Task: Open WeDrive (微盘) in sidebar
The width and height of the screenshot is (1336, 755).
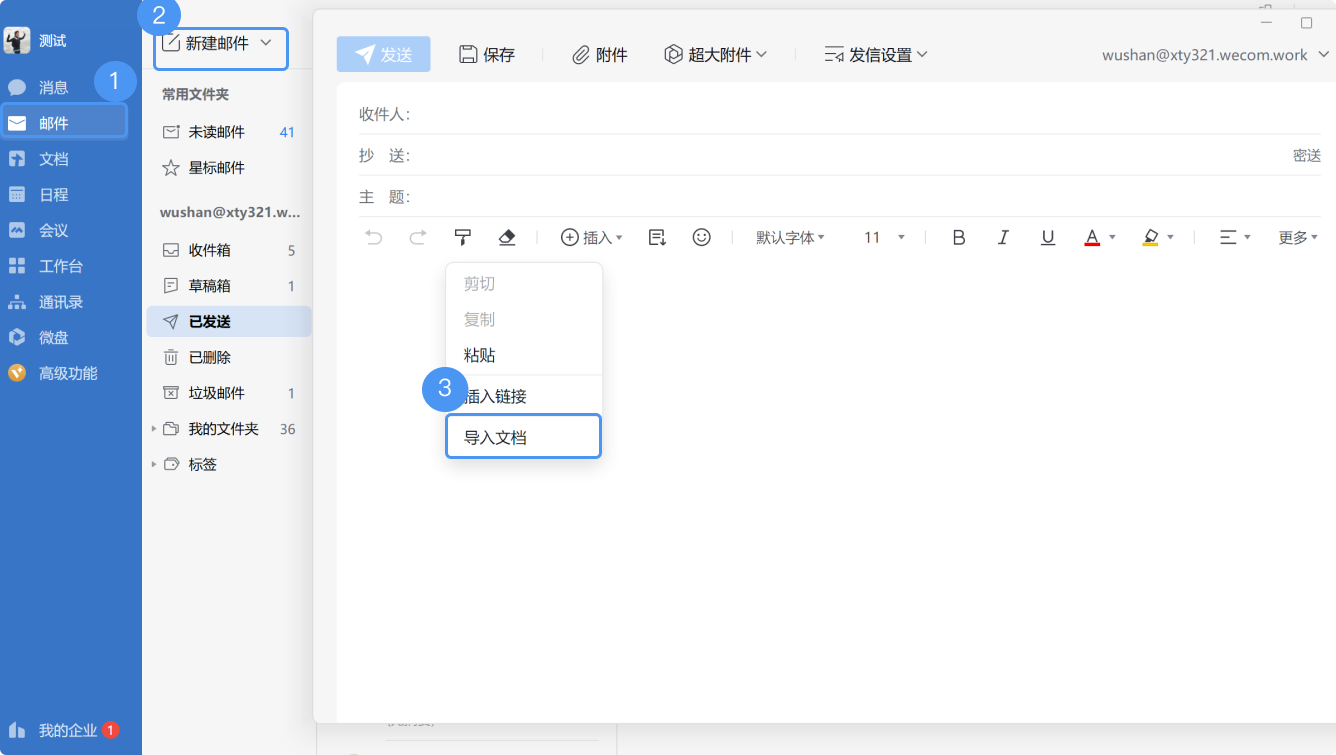Action: tap(54, 338)
